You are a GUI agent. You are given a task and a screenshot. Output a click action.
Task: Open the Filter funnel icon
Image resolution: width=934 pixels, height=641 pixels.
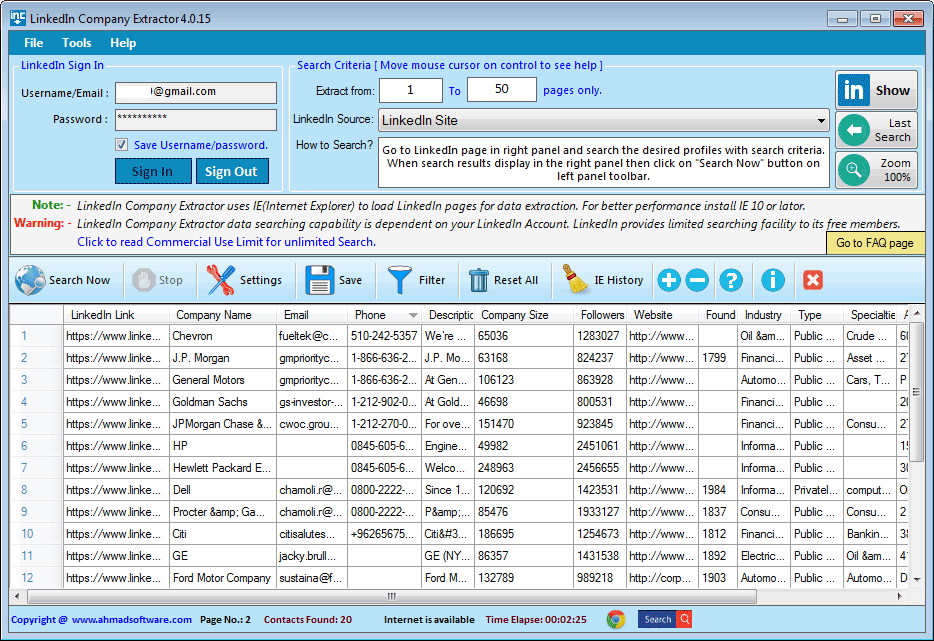click(397, 281)
